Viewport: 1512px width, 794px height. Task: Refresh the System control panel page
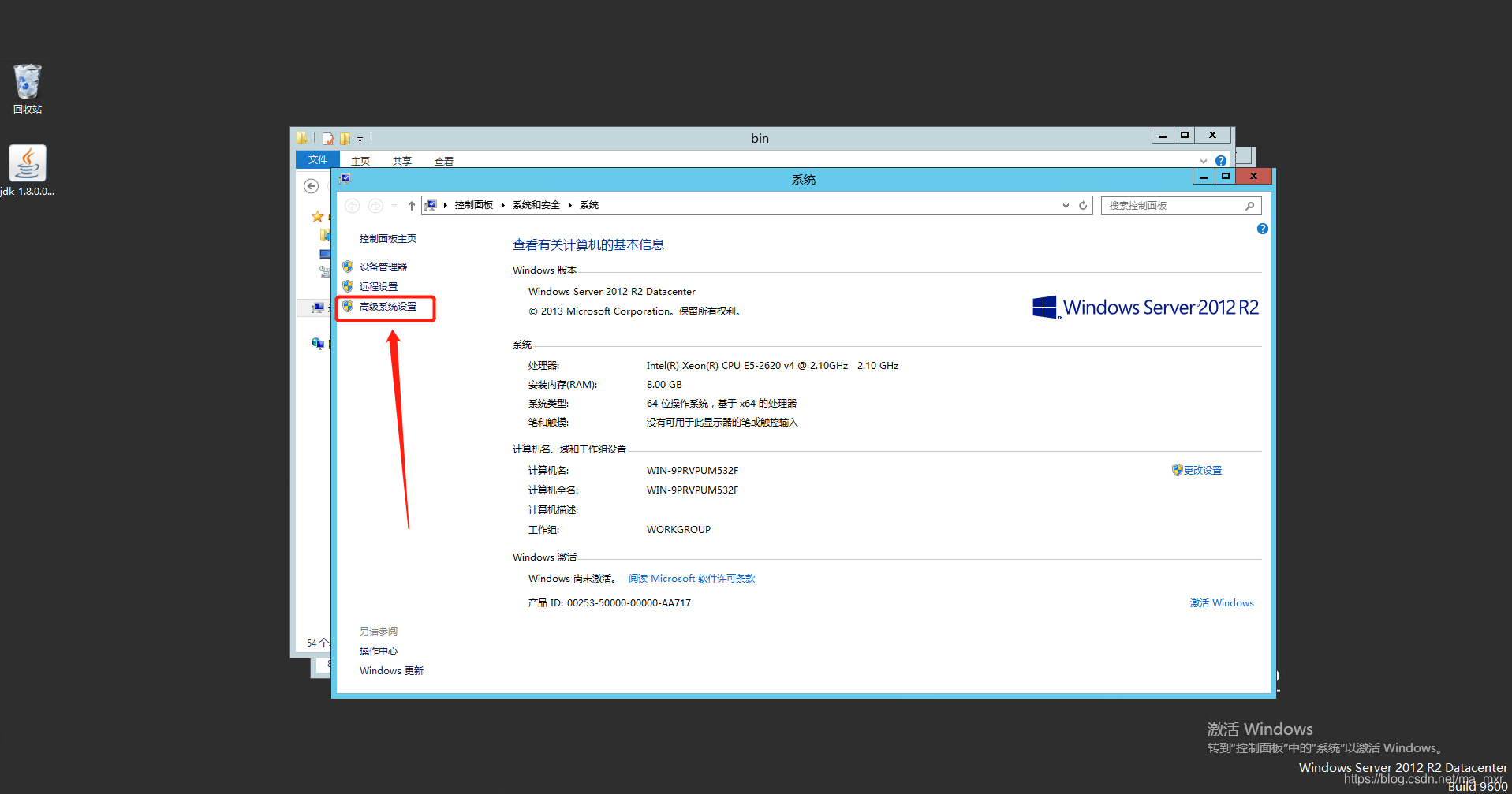tap(1083, 206)
